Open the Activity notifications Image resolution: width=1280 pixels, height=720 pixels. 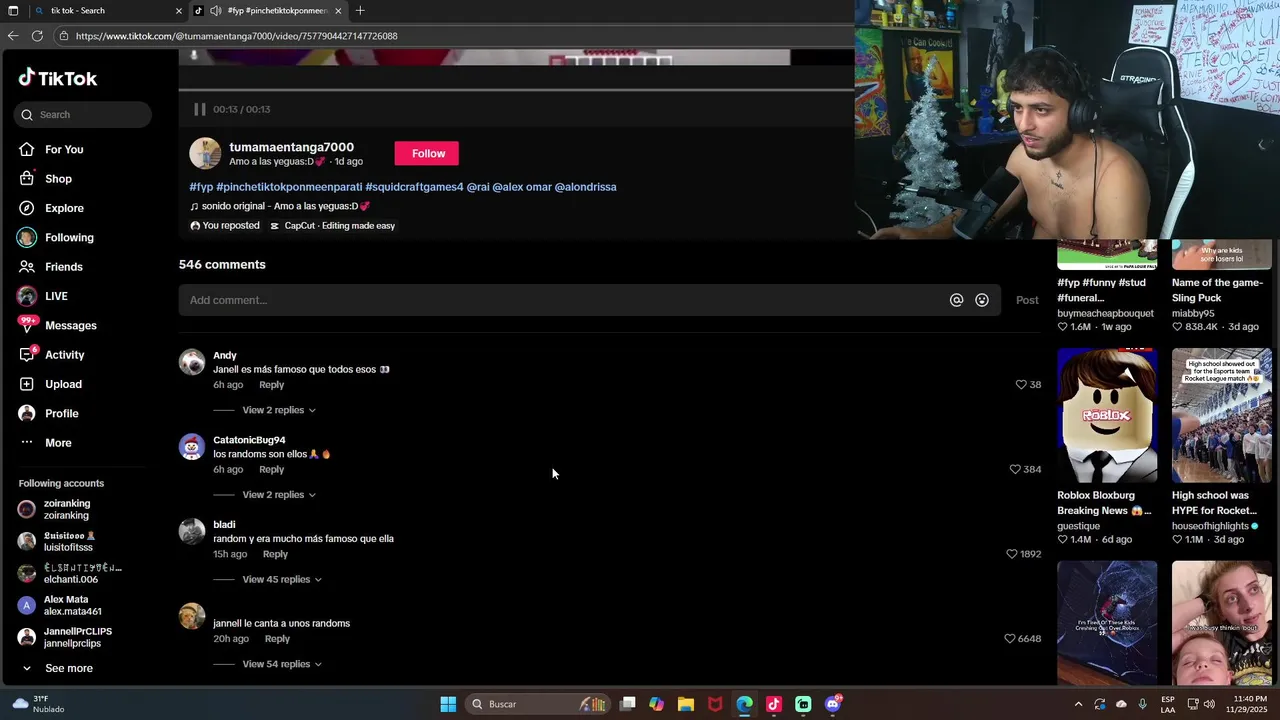pyautogui.click(x=64, y=355)
